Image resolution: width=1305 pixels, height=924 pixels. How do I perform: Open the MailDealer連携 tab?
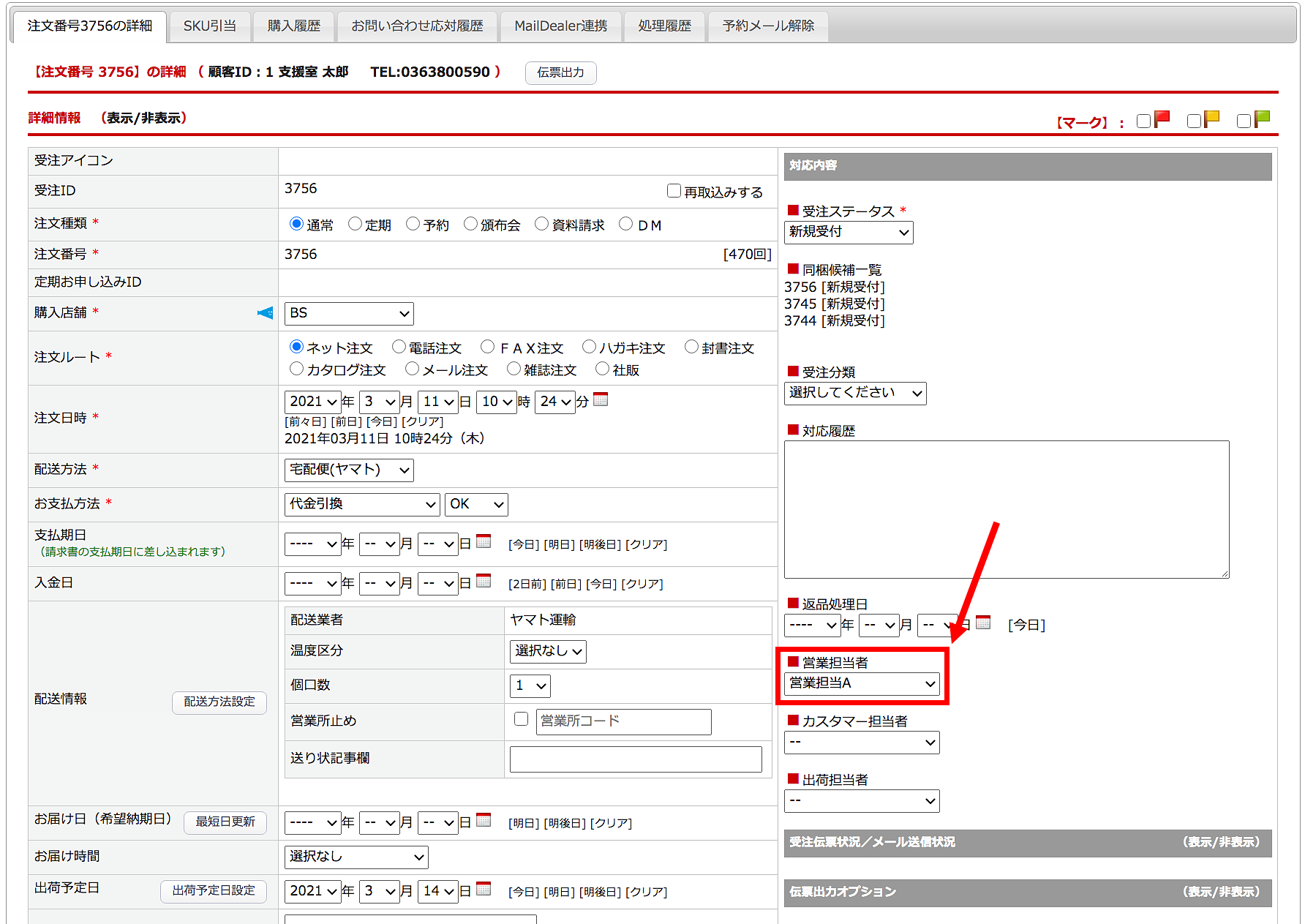[x=560, y=26]
